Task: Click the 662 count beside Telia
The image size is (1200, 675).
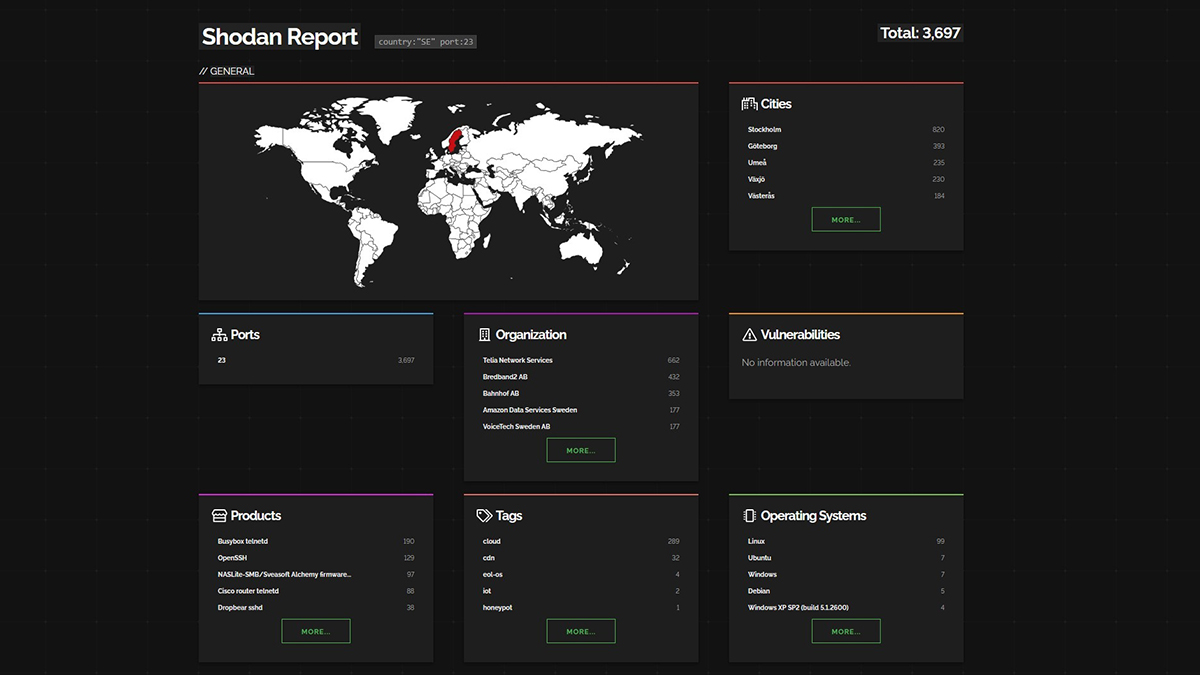Action: 673,360
